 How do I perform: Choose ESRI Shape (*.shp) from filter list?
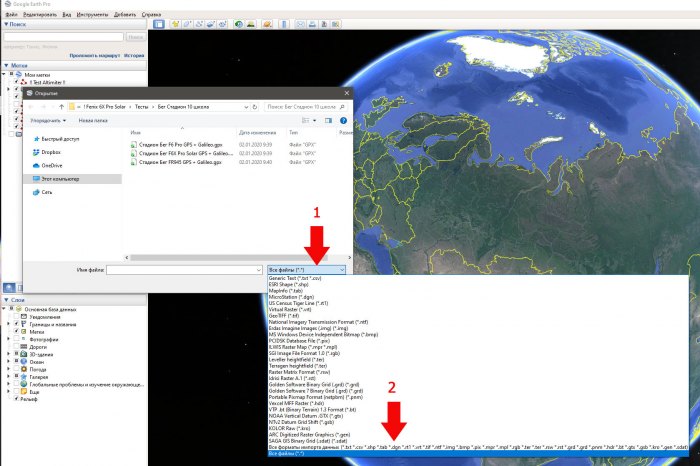288,284
